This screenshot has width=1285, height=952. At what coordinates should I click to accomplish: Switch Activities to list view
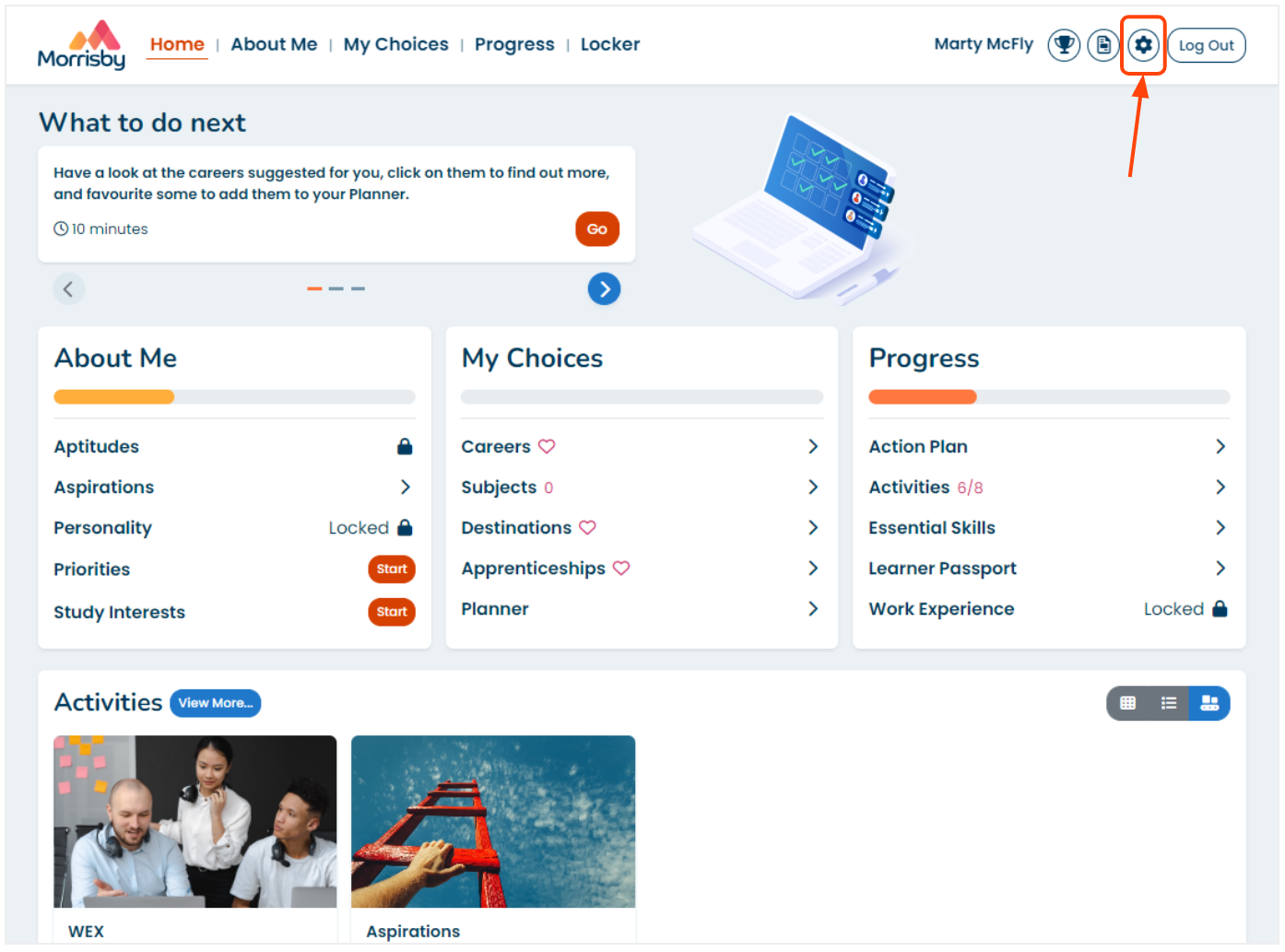[x=1169, y=703]
